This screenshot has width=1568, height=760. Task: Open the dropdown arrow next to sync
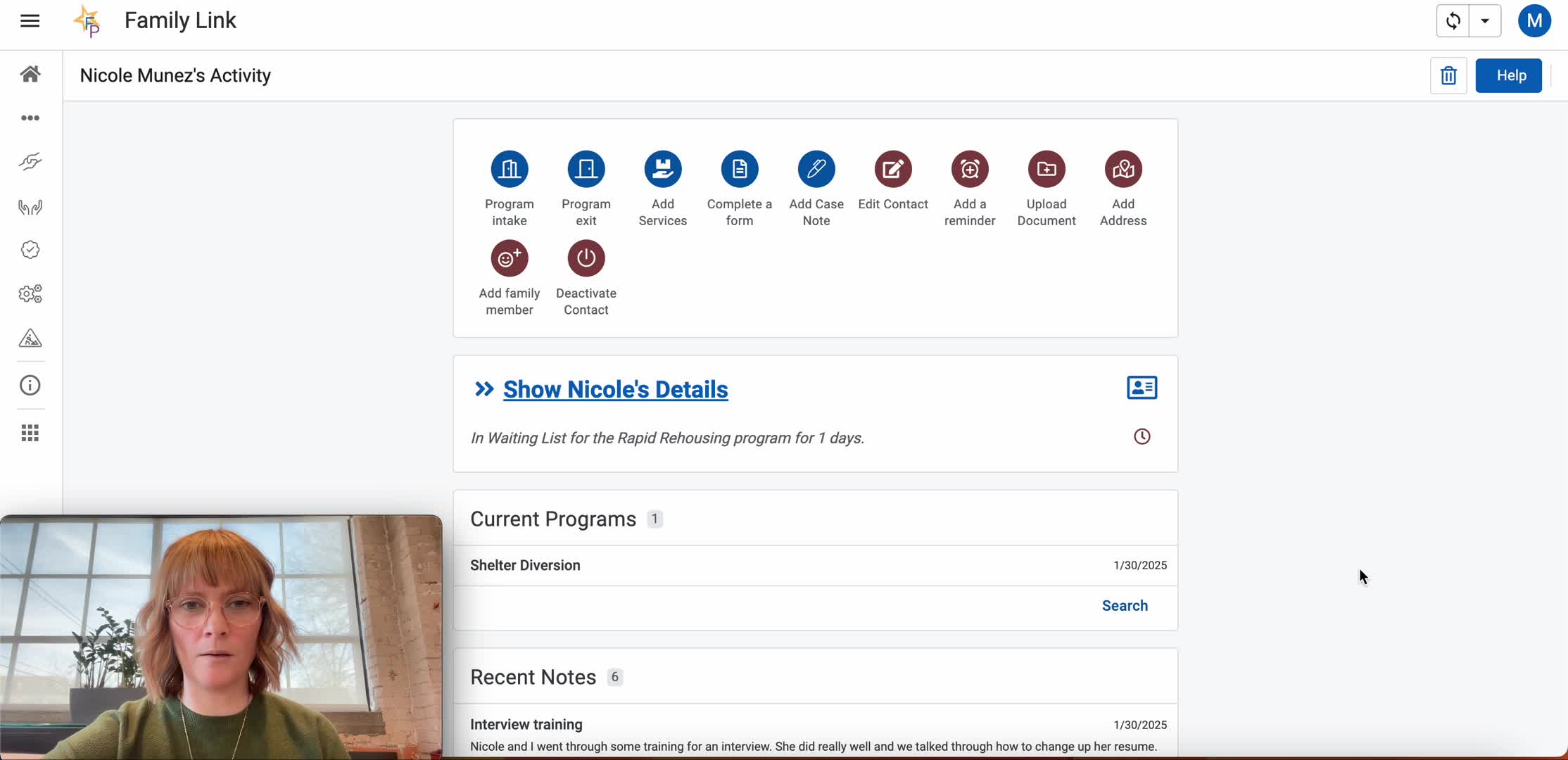1485,20
